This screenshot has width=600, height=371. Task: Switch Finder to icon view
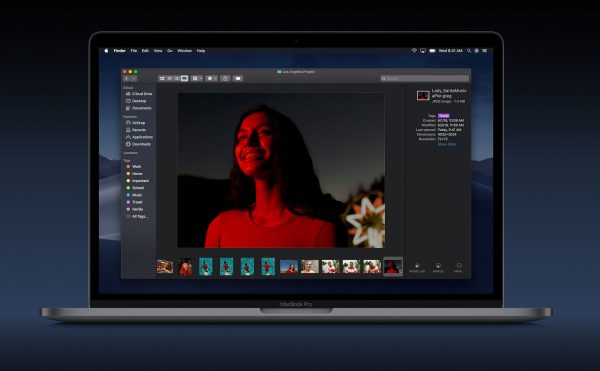[x=162, y=78]
